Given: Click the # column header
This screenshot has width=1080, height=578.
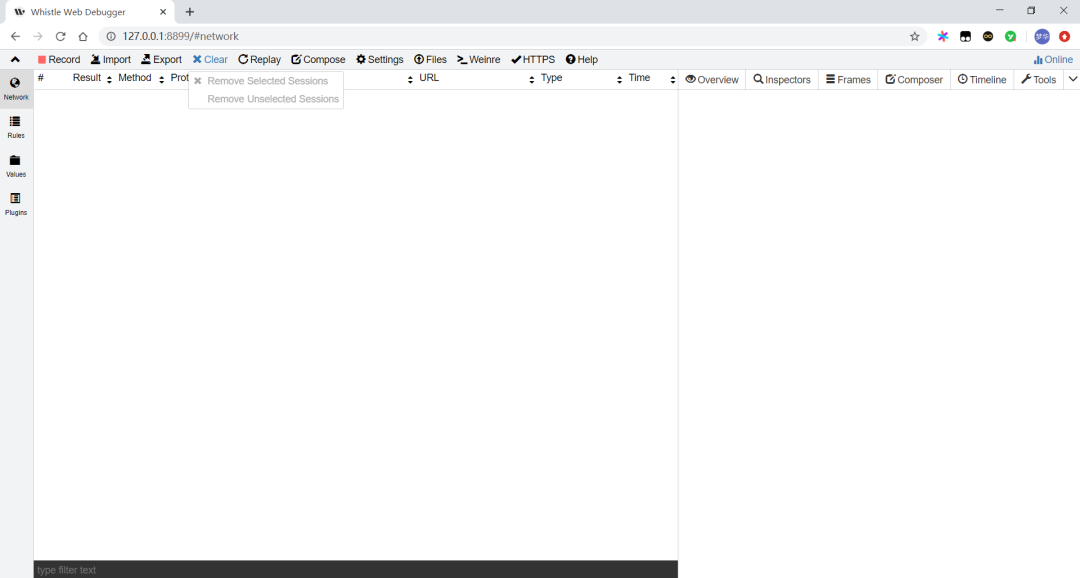Looking at the screenshot, I should (41, 79).
